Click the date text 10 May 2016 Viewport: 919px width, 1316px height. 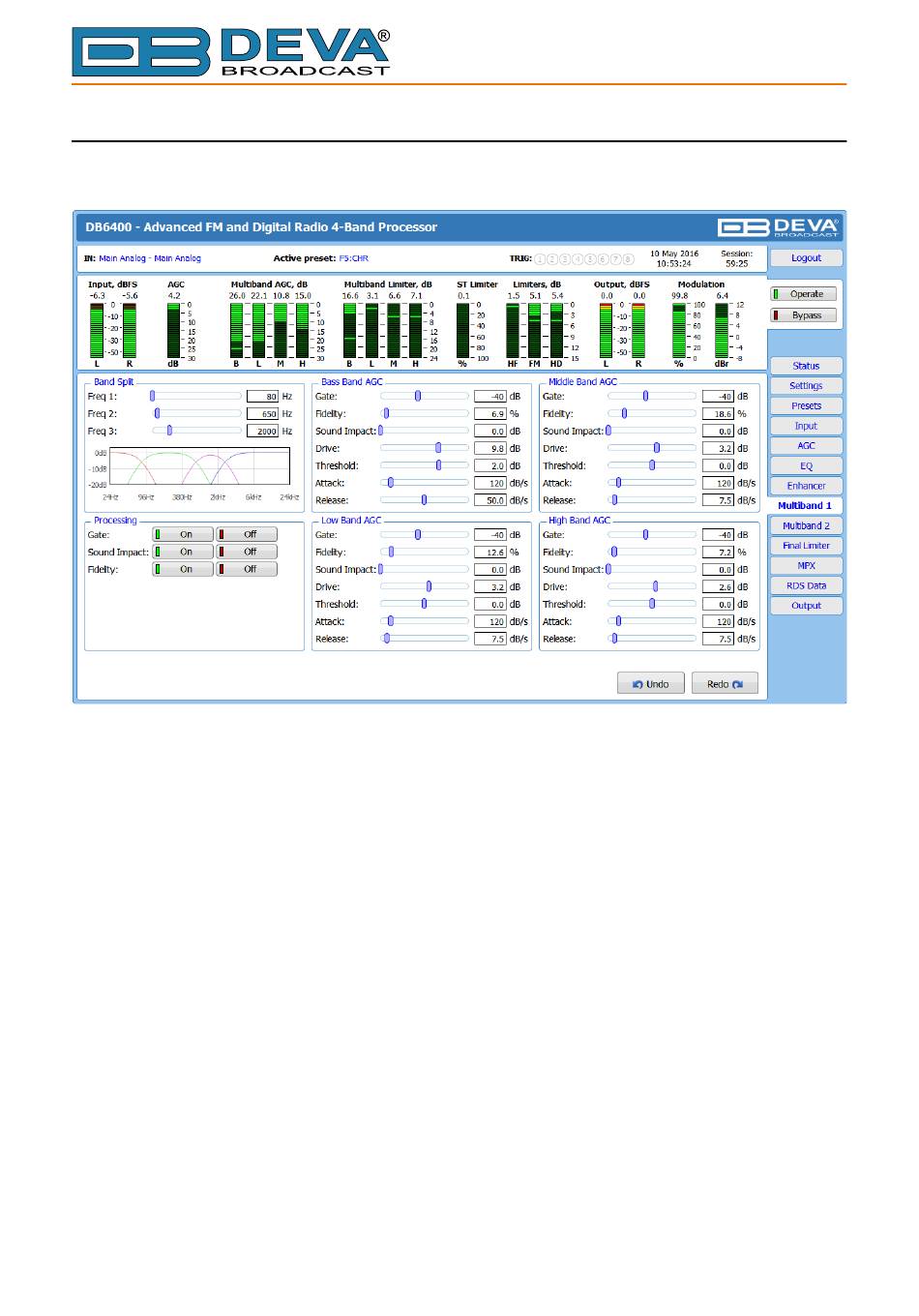point(674,254)
